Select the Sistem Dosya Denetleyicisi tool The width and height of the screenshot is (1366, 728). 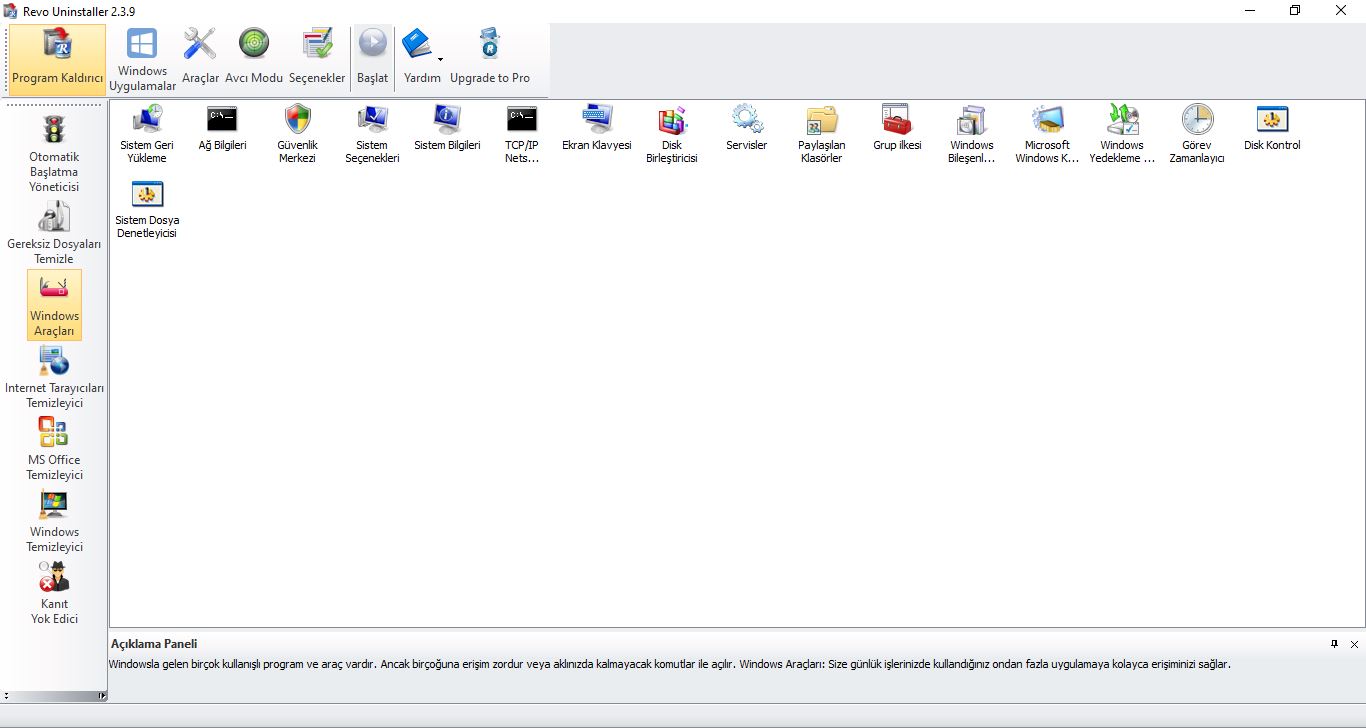147,209
